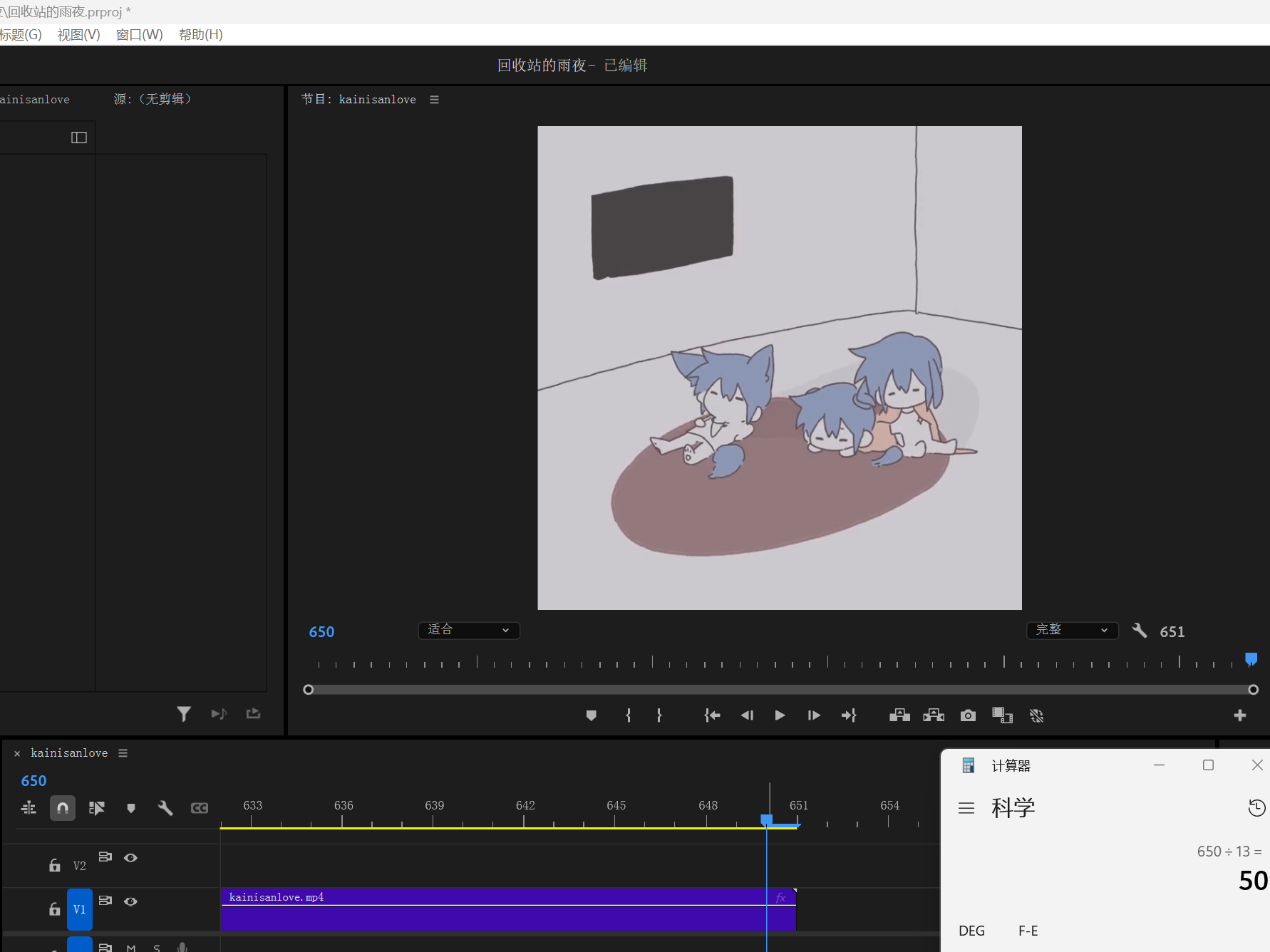Open the timeline wrench display settings
This screenshot has height=952, width=1270.
(x=165, y=808)
